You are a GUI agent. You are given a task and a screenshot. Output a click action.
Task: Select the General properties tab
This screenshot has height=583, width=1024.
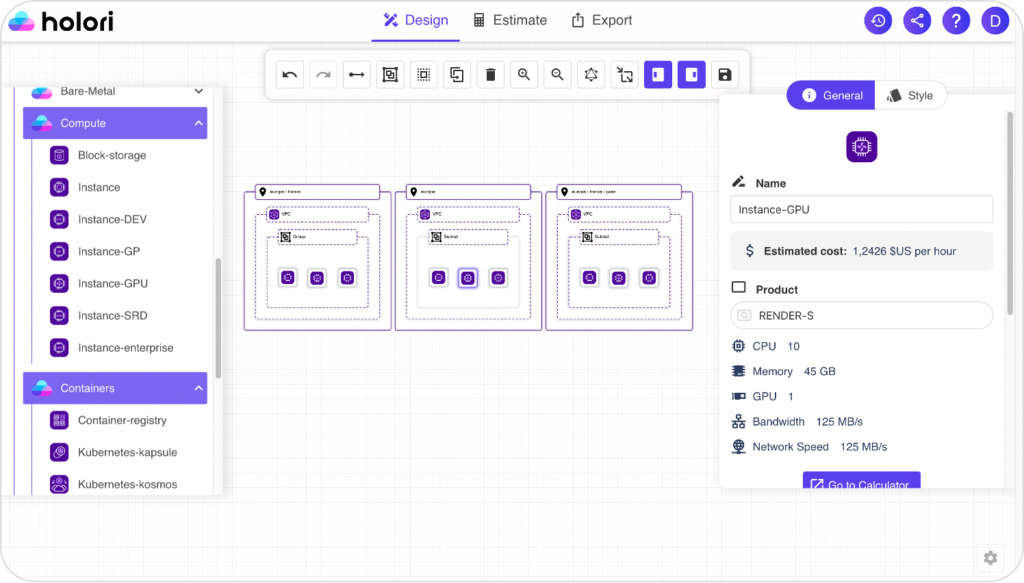coord(831,96)
